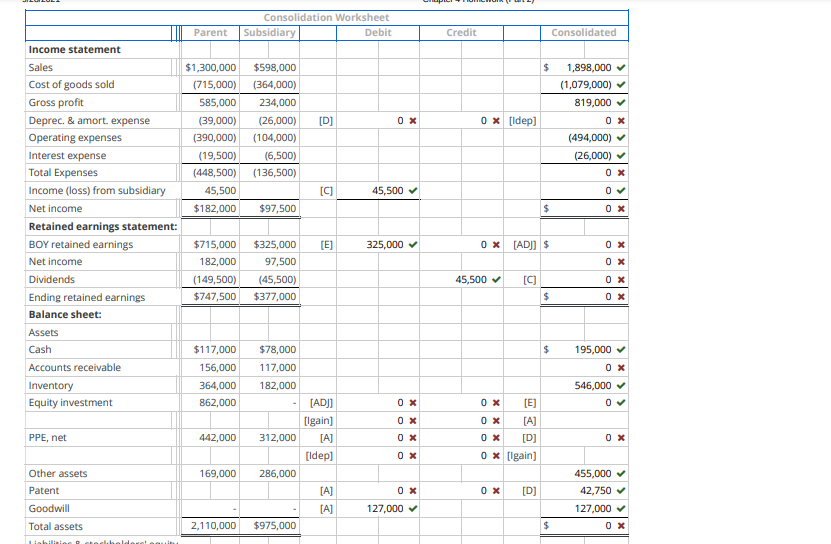Click the Credit column header

pos(461,32)
